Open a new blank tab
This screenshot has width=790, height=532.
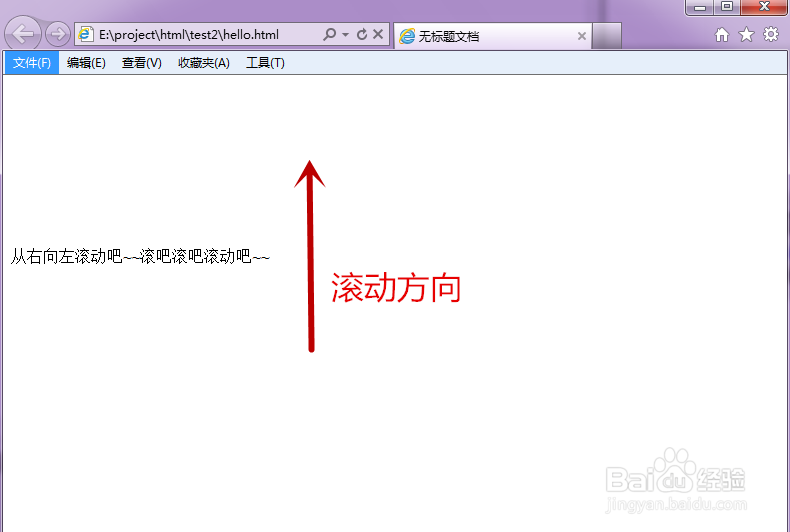(607, 36)
